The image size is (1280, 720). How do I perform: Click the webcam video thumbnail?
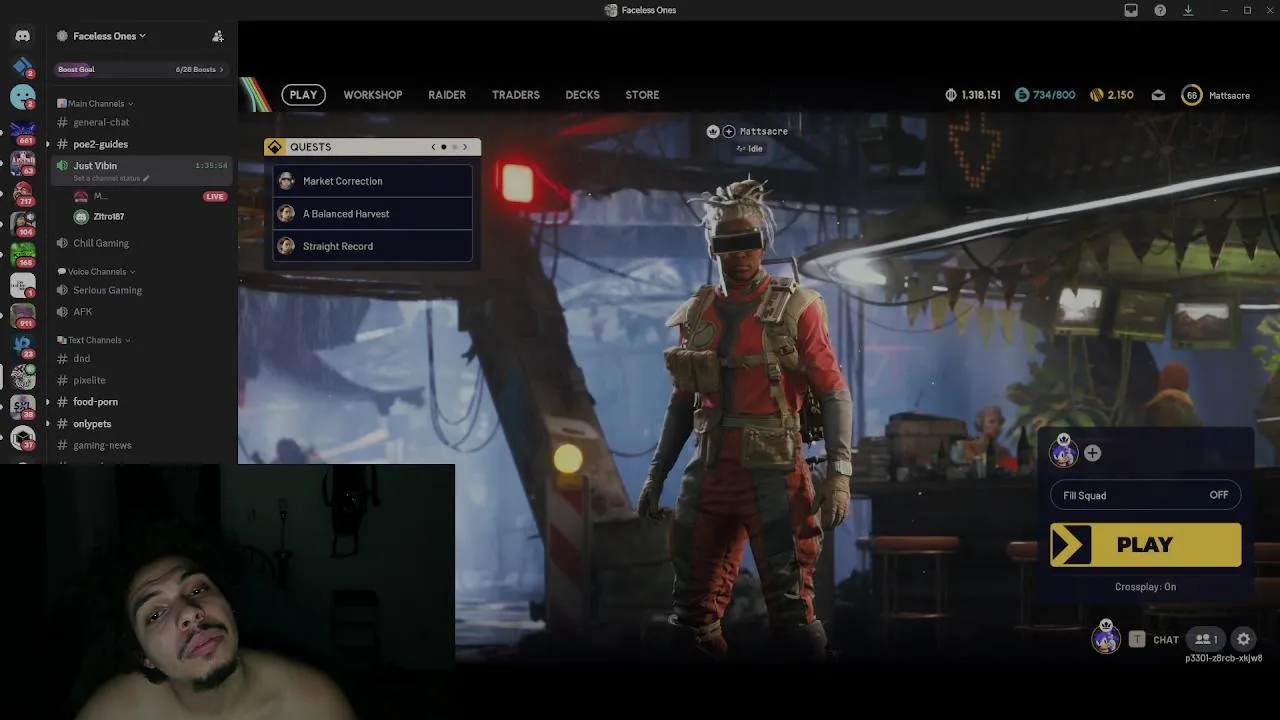coord(227,592)
